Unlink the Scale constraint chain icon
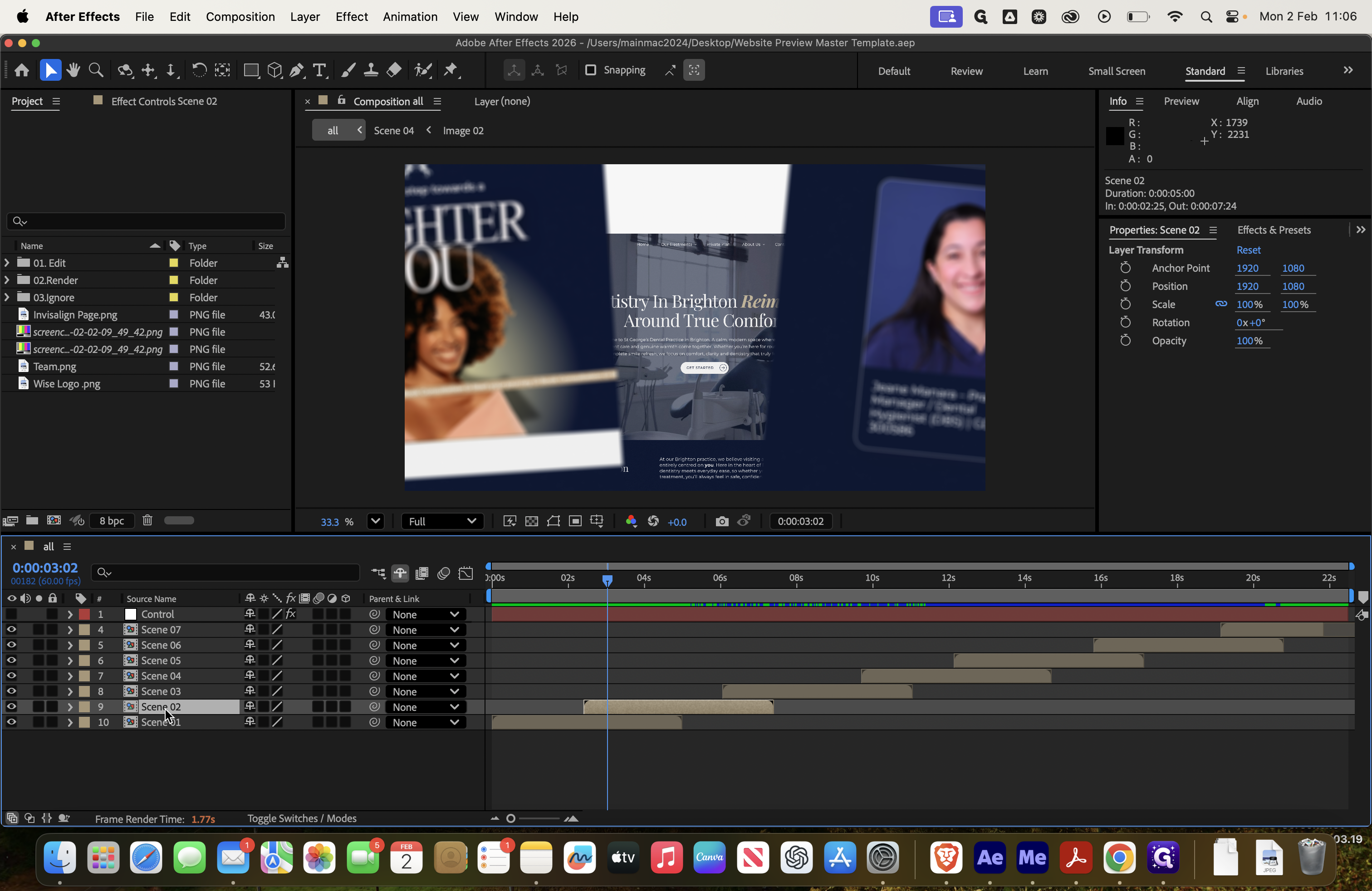Viewport: 1372px width, 891px height. 1221,304
